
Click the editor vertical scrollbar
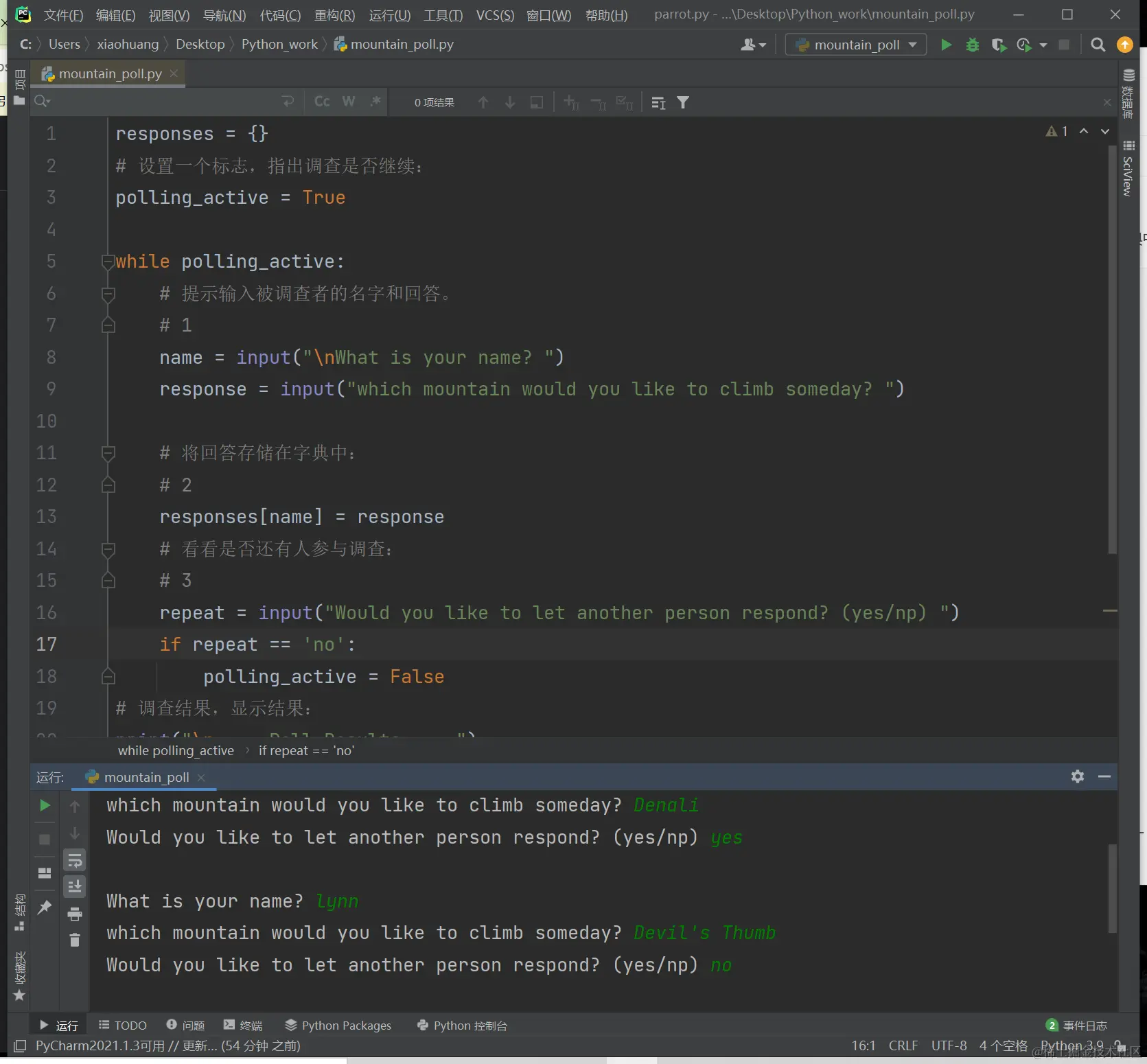[1112, 350]
